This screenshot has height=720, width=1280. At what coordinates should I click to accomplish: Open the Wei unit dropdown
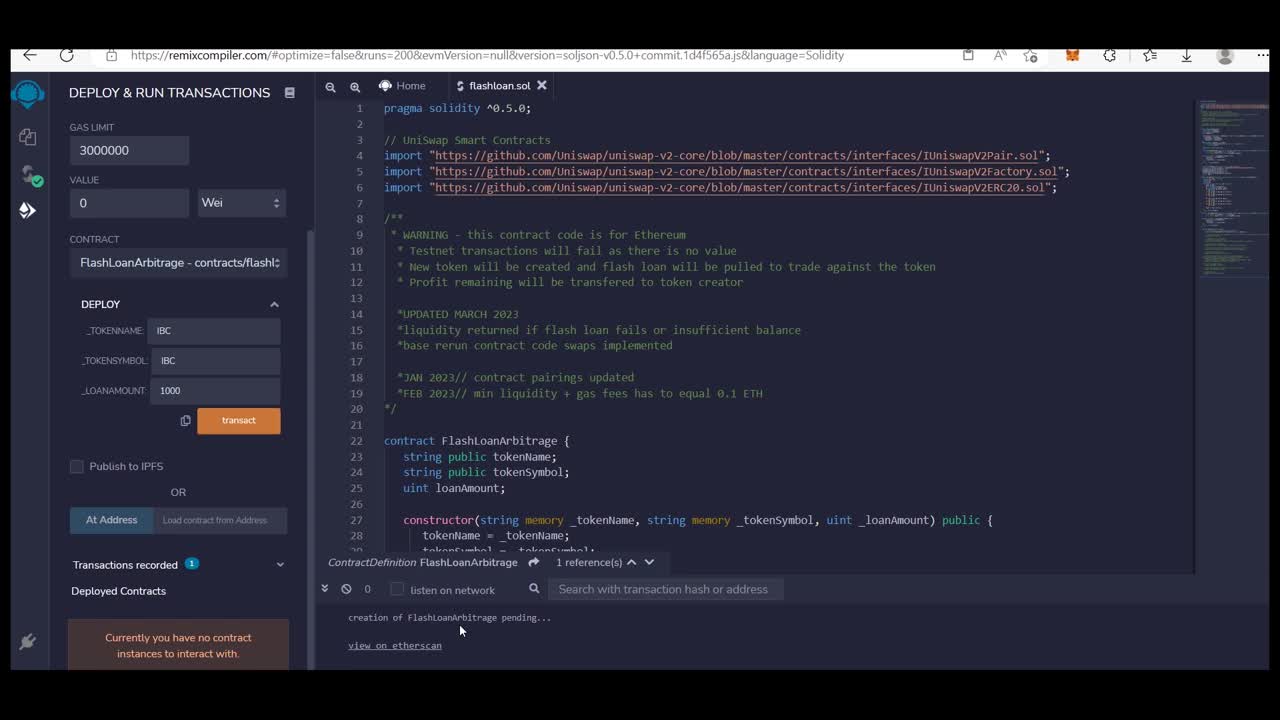click(241, 203)
